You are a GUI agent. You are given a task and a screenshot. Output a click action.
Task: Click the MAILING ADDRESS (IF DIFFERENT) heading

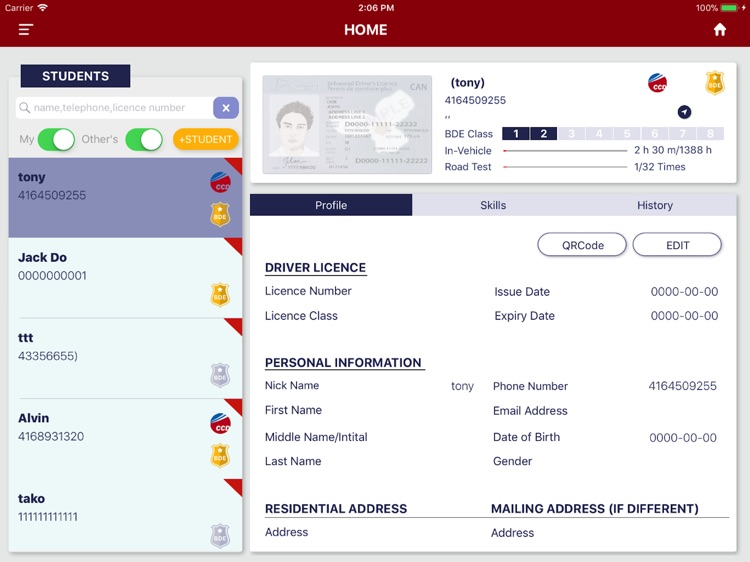(x=595, y=508)
